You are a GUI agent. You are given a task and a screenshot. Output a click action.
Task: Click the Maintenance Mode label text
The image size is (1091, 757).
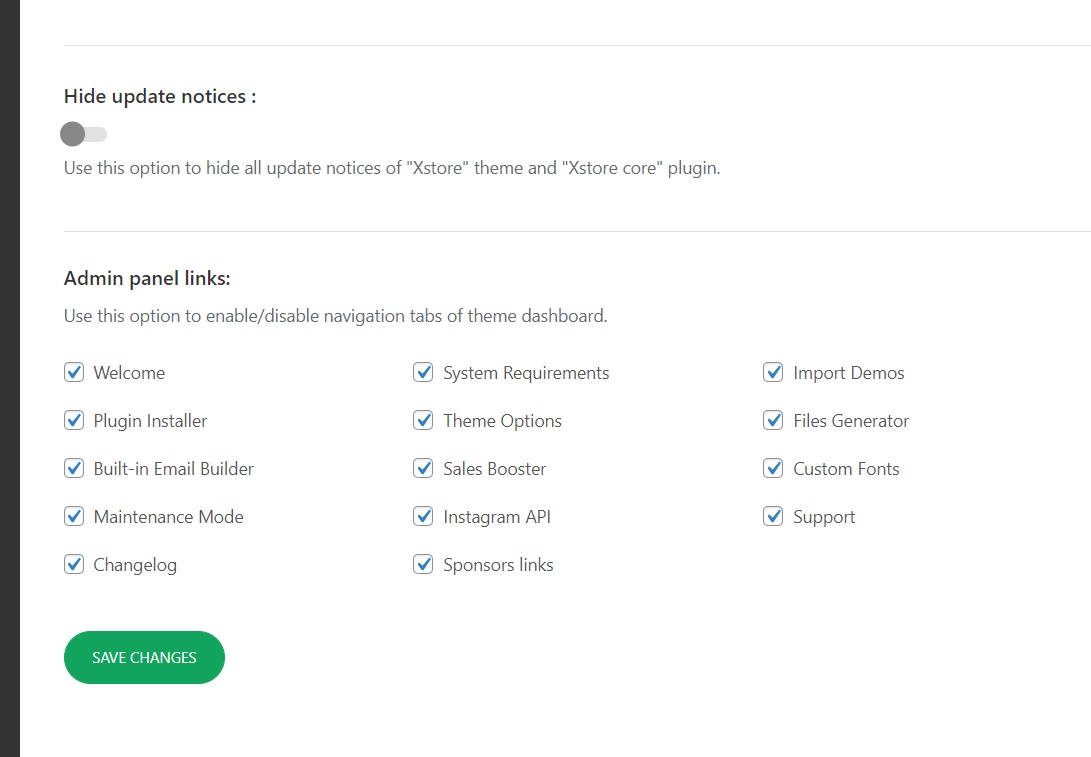[168, 517]
